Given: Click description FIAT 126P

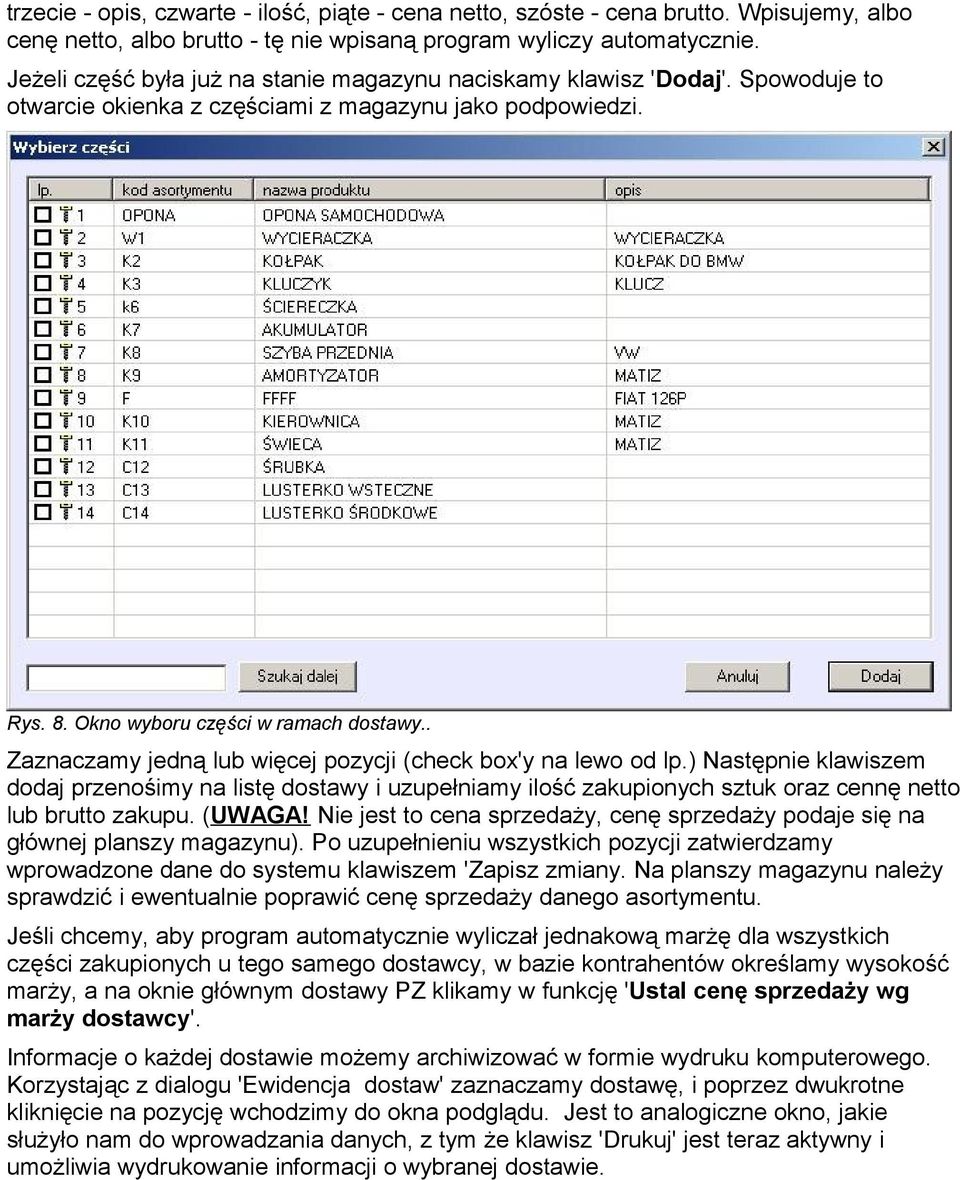Looking at the screenshot, I should click(650, 398).
